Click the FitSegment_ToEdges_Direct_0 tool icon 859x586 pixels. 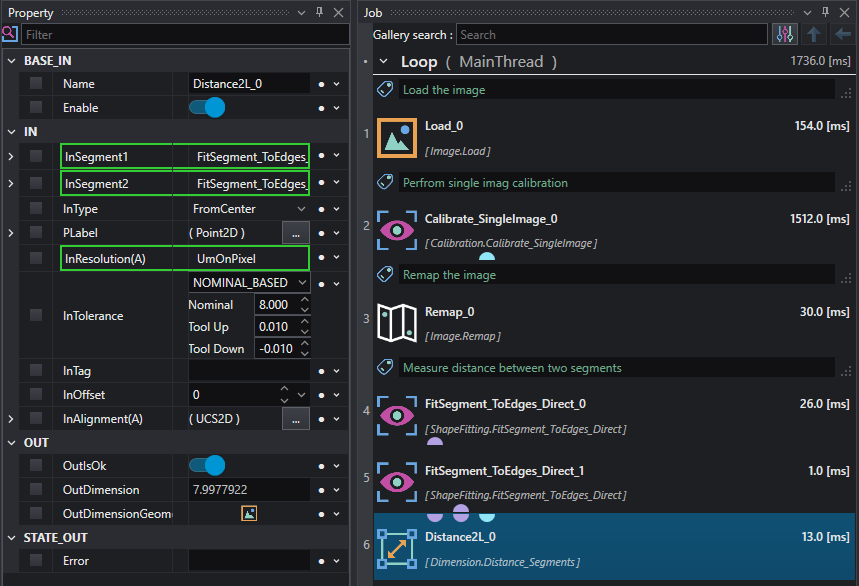[396, 415]
